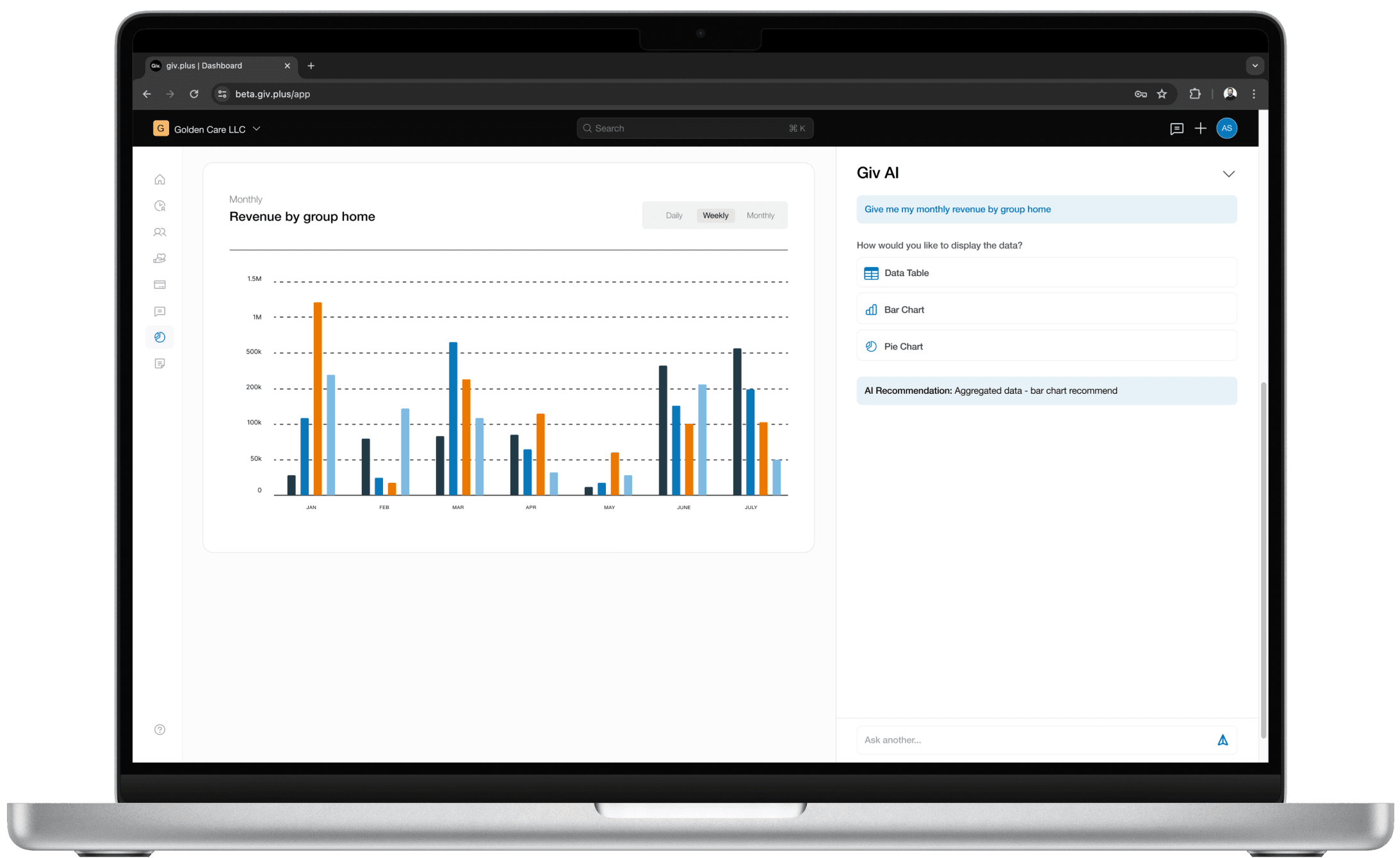The image size is (1400, 858).
Task: Click the clock-with-person sidebar icon
Action: (159, 206)
